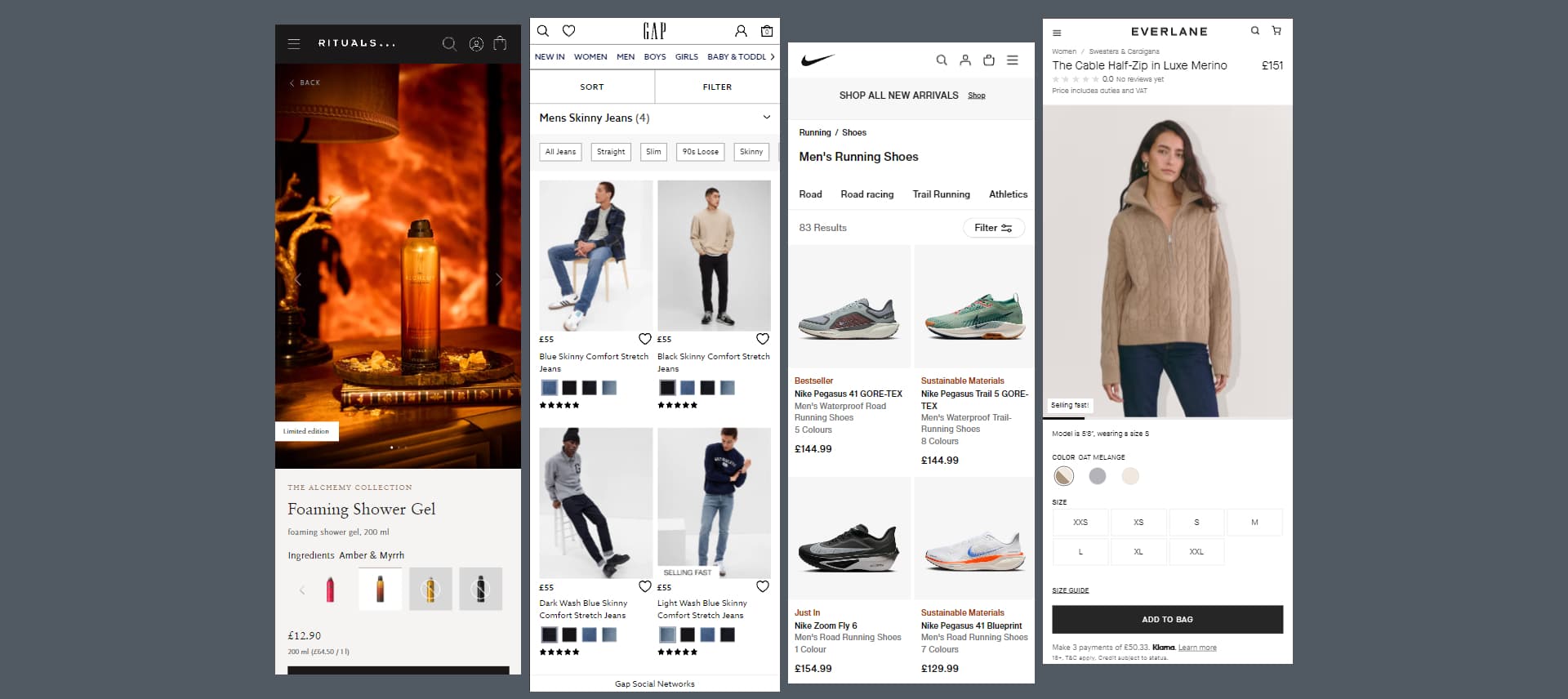Expand the Mens Skinny Jeans dropdown
Screen dimensions: 1568x699
coord(766,118)
